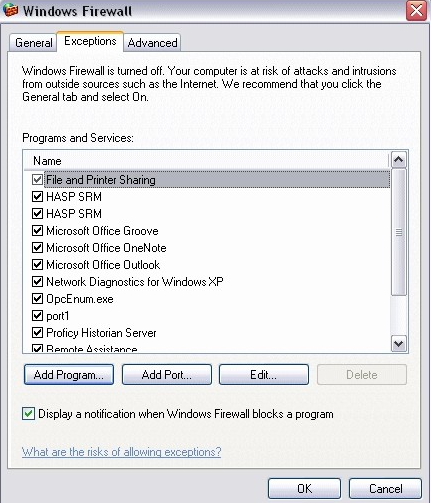The image size is (431, 503).
Task: Click the Add Port button
Action: click(x=167, y=375)
